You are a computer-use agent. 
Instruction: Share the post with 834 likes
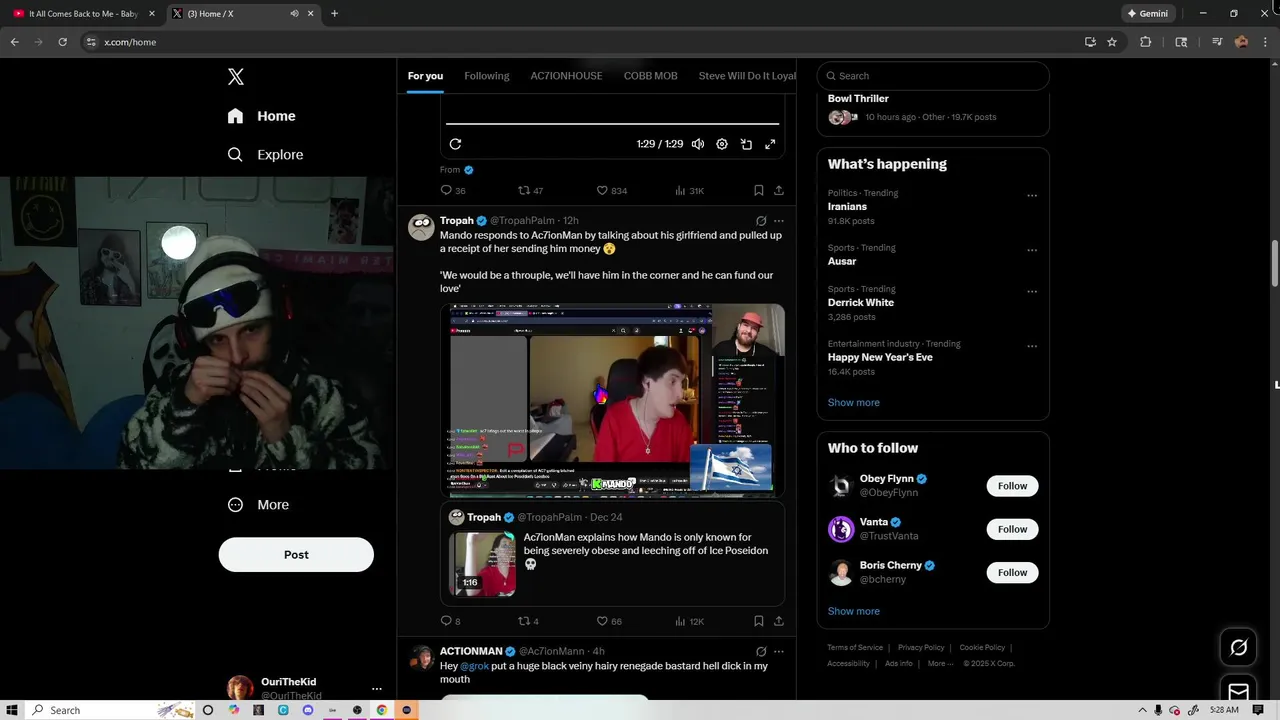[x=779, y=190]
